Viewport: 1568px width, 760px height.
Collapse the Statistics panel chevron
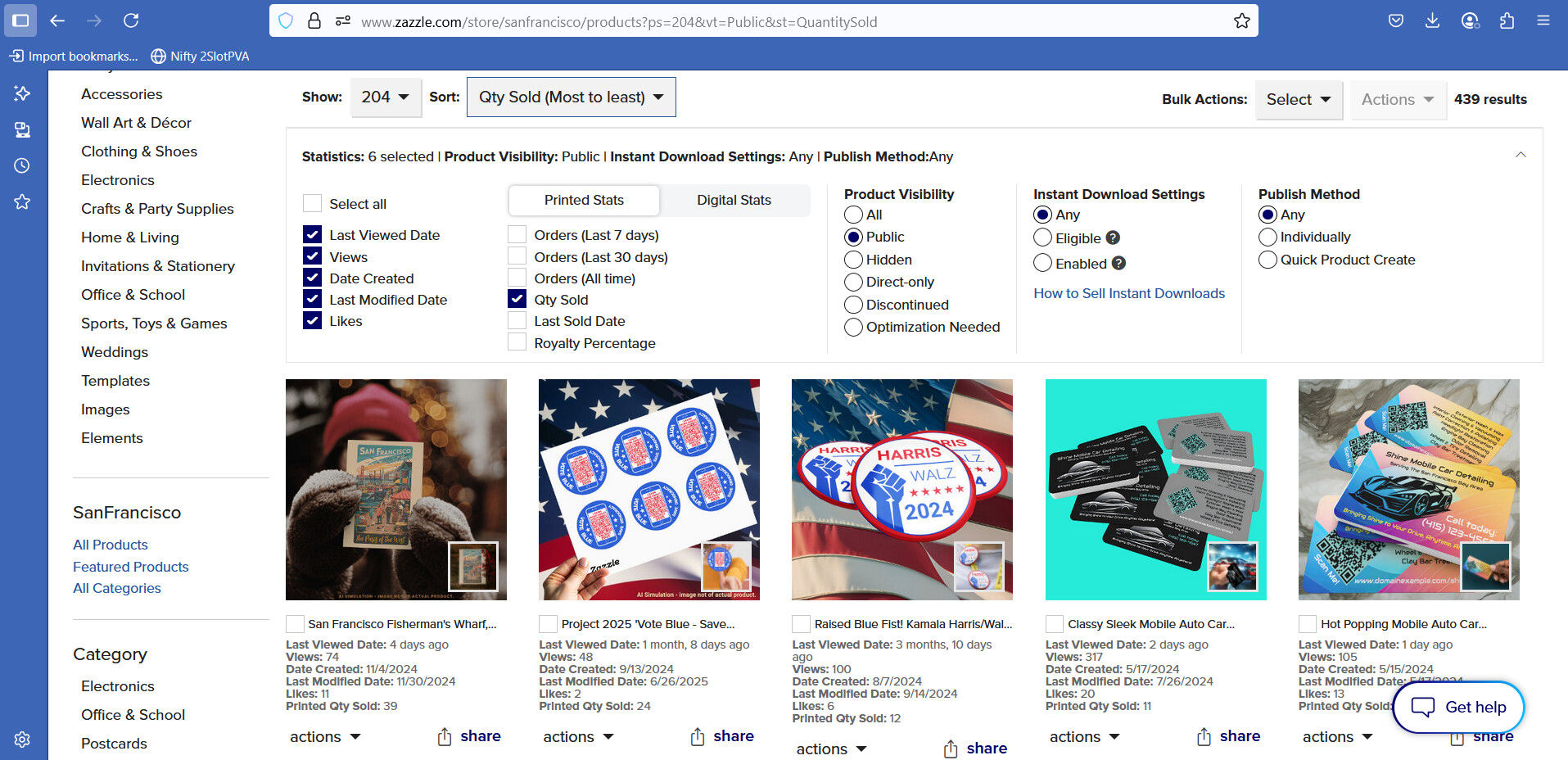[x=1521, y=156]
